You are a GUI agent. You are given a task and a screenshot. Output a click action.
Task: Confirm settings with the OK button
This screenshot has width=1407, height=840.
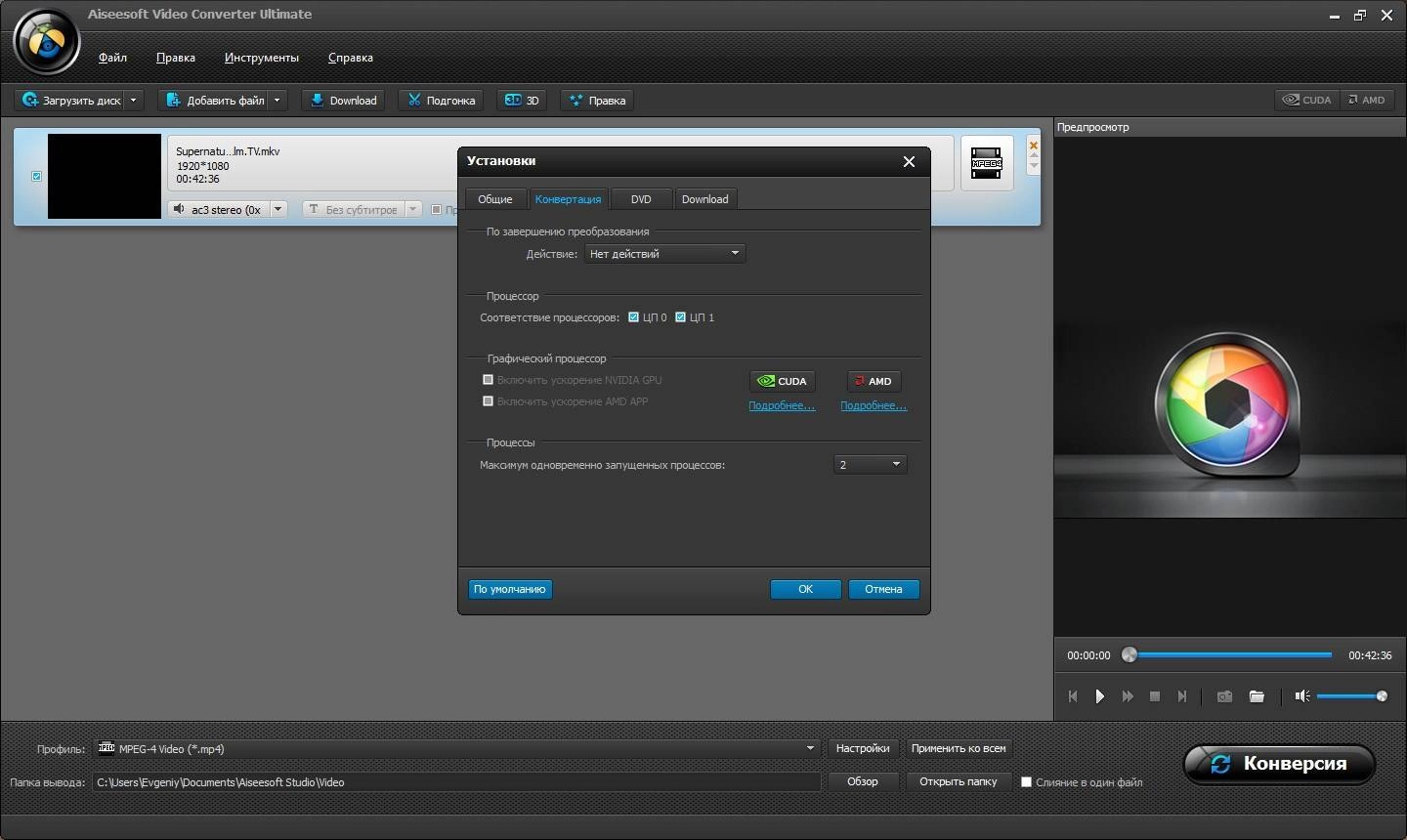[x=805, y=589]
